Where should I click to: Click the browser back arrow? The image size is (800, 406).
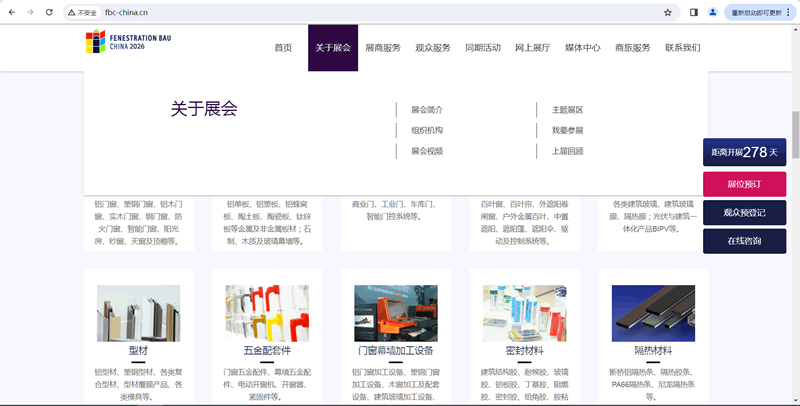(11, 13)
